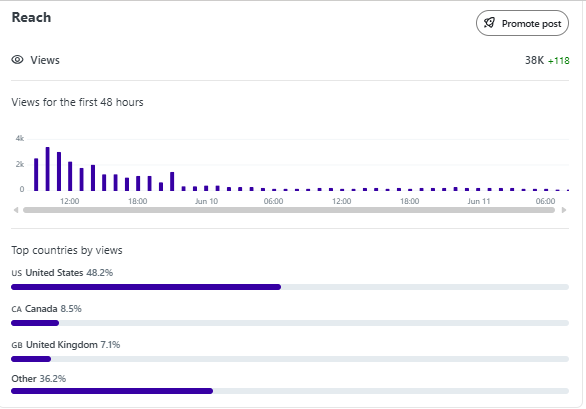Click the Canada progress bar

(290, 323)
